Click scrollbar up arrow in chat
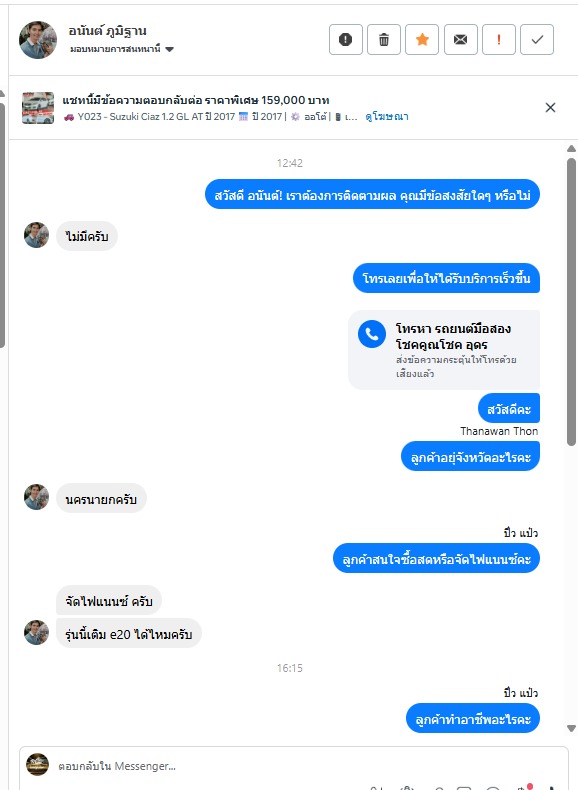 click(571, 149)
